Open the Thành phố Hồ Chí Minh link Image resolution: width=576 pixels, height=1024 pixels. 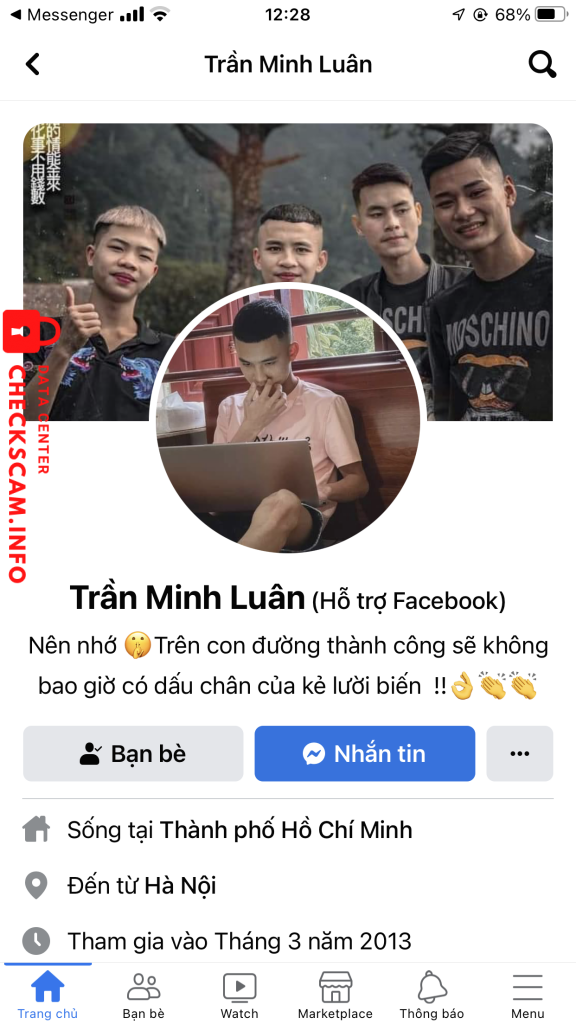click(286, 830)
